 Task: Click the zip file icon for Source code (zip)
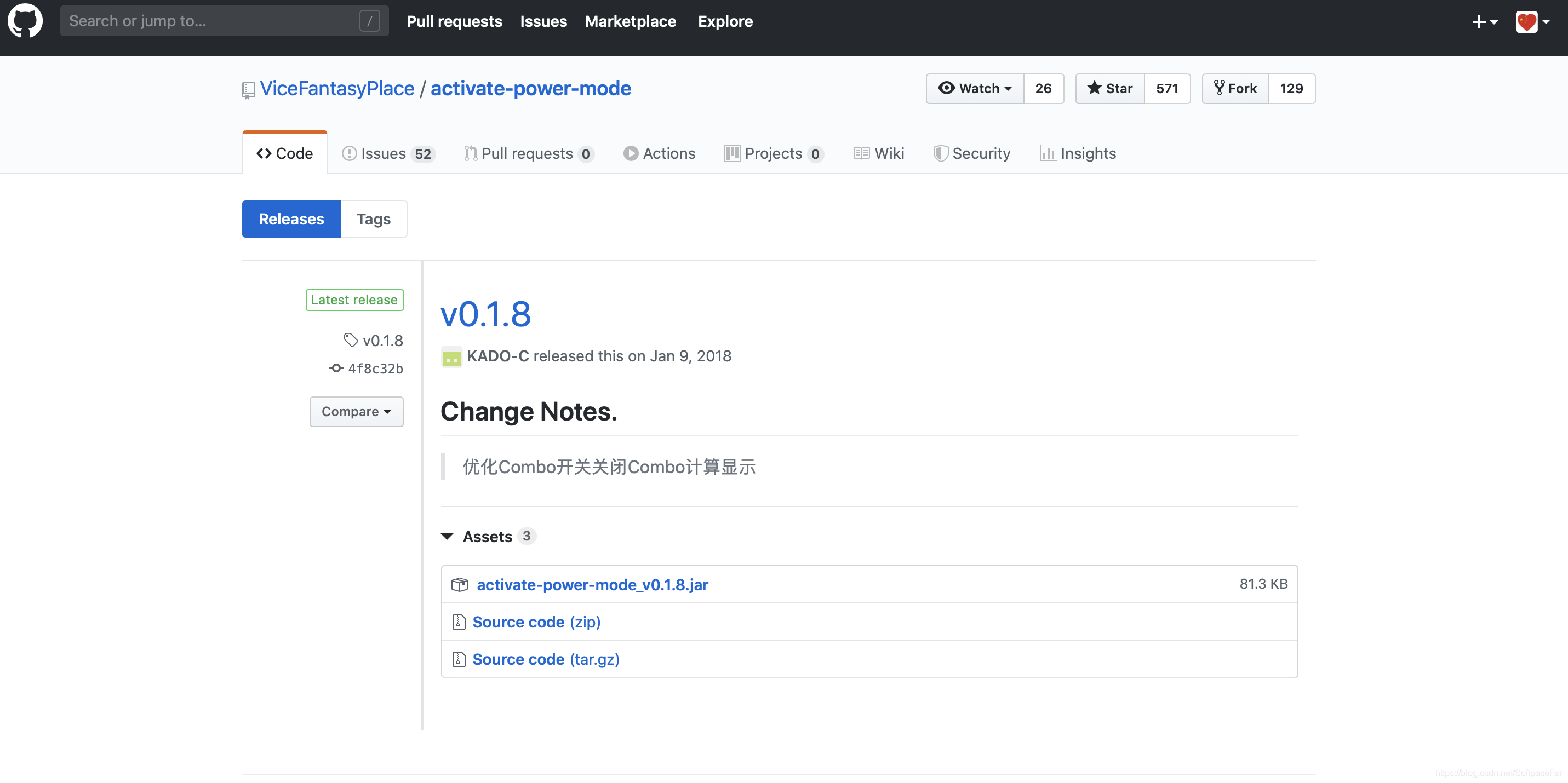pos(459,622)
